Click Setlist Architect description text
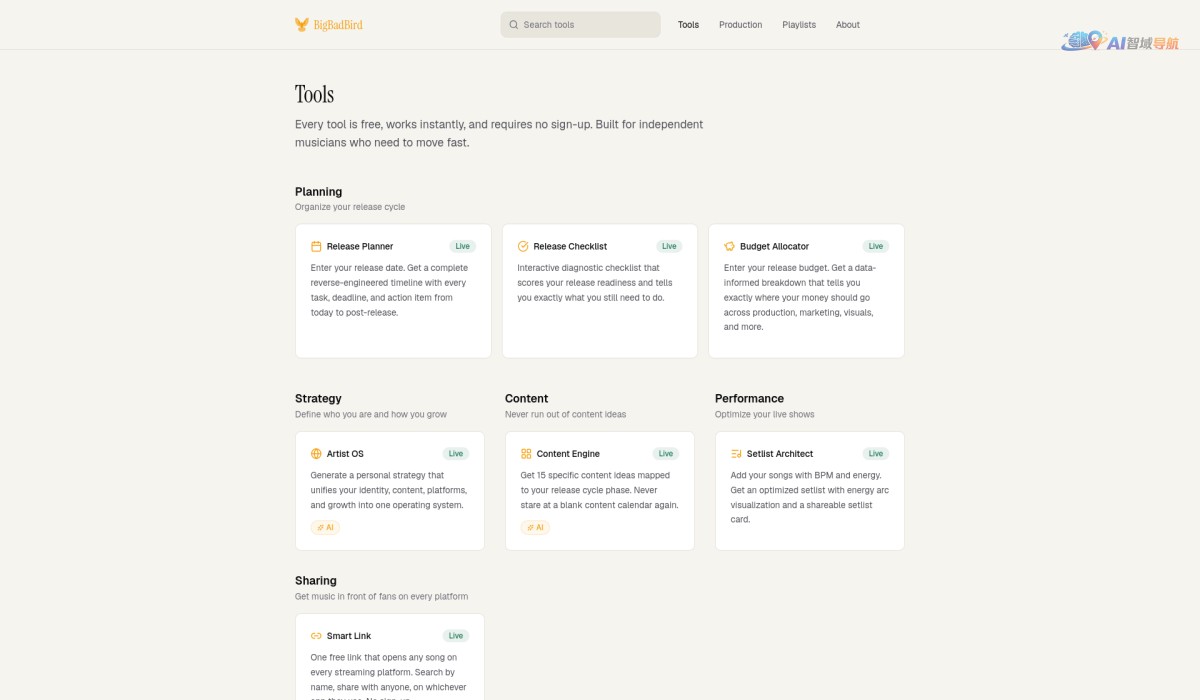The width and height of the screenshot is (1200, 700). (x=810, y=497)
